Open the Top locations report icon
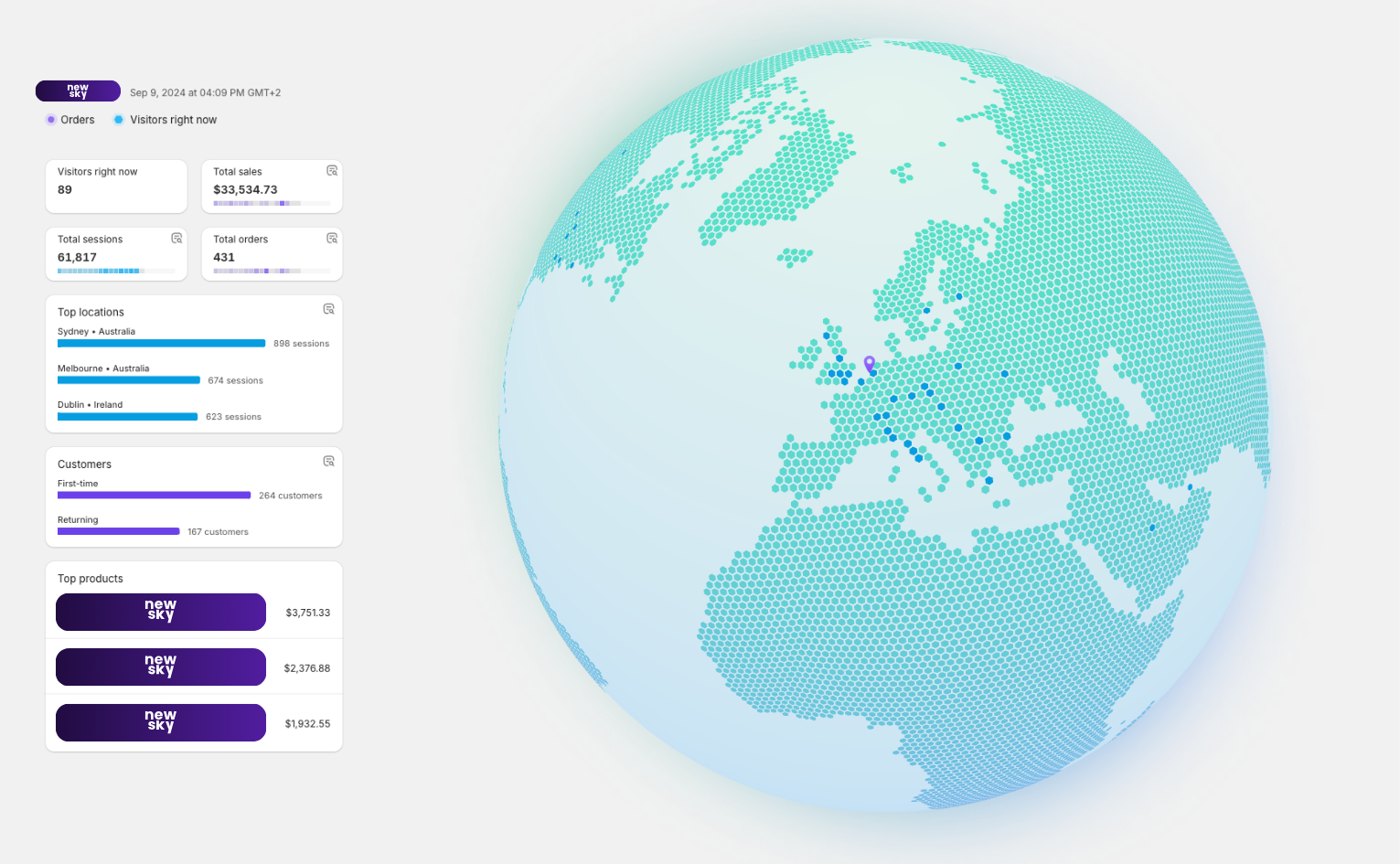 pos(328,310)
